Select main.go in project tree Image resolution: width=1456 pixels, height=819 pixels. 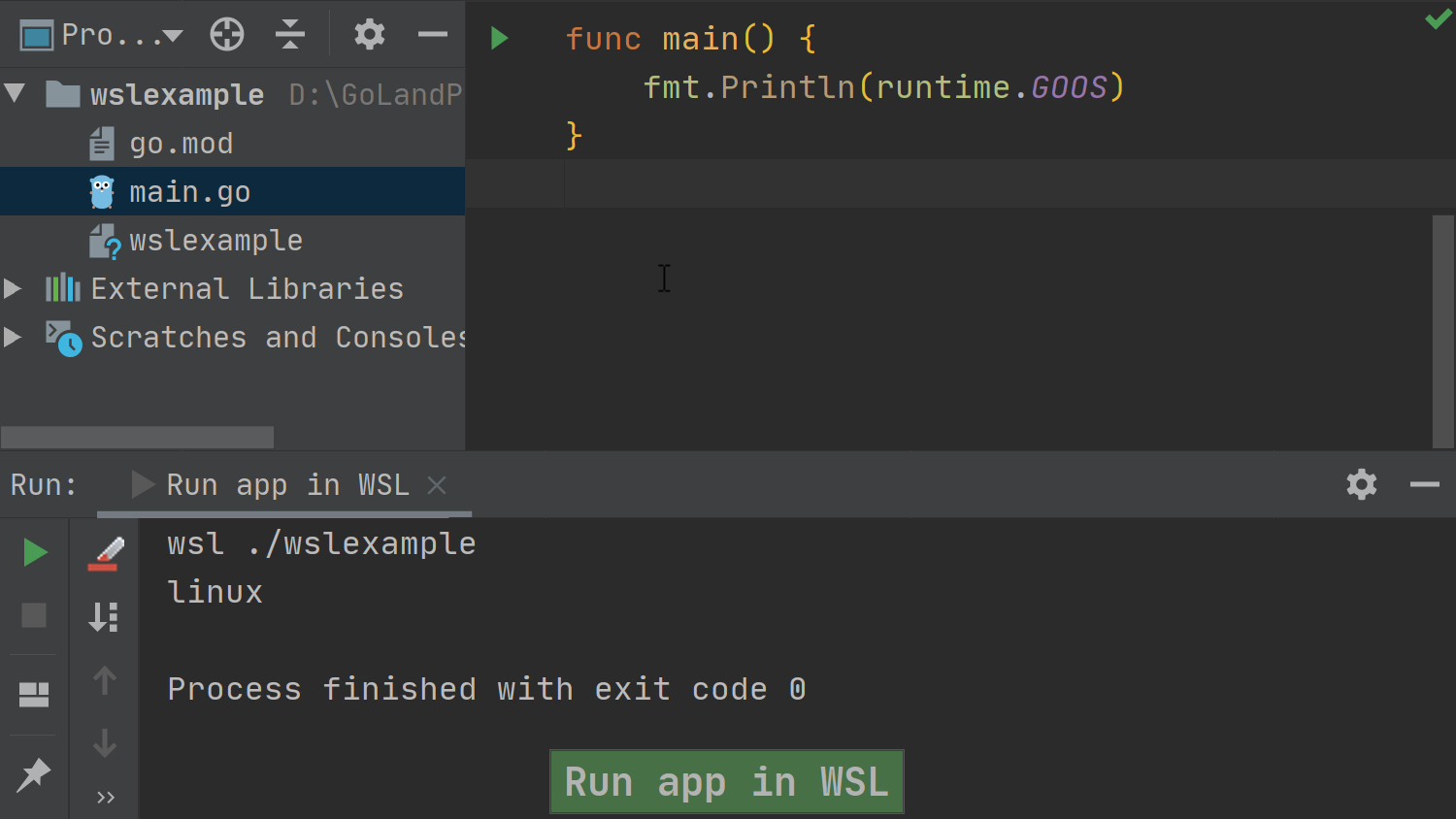[190, 192]
